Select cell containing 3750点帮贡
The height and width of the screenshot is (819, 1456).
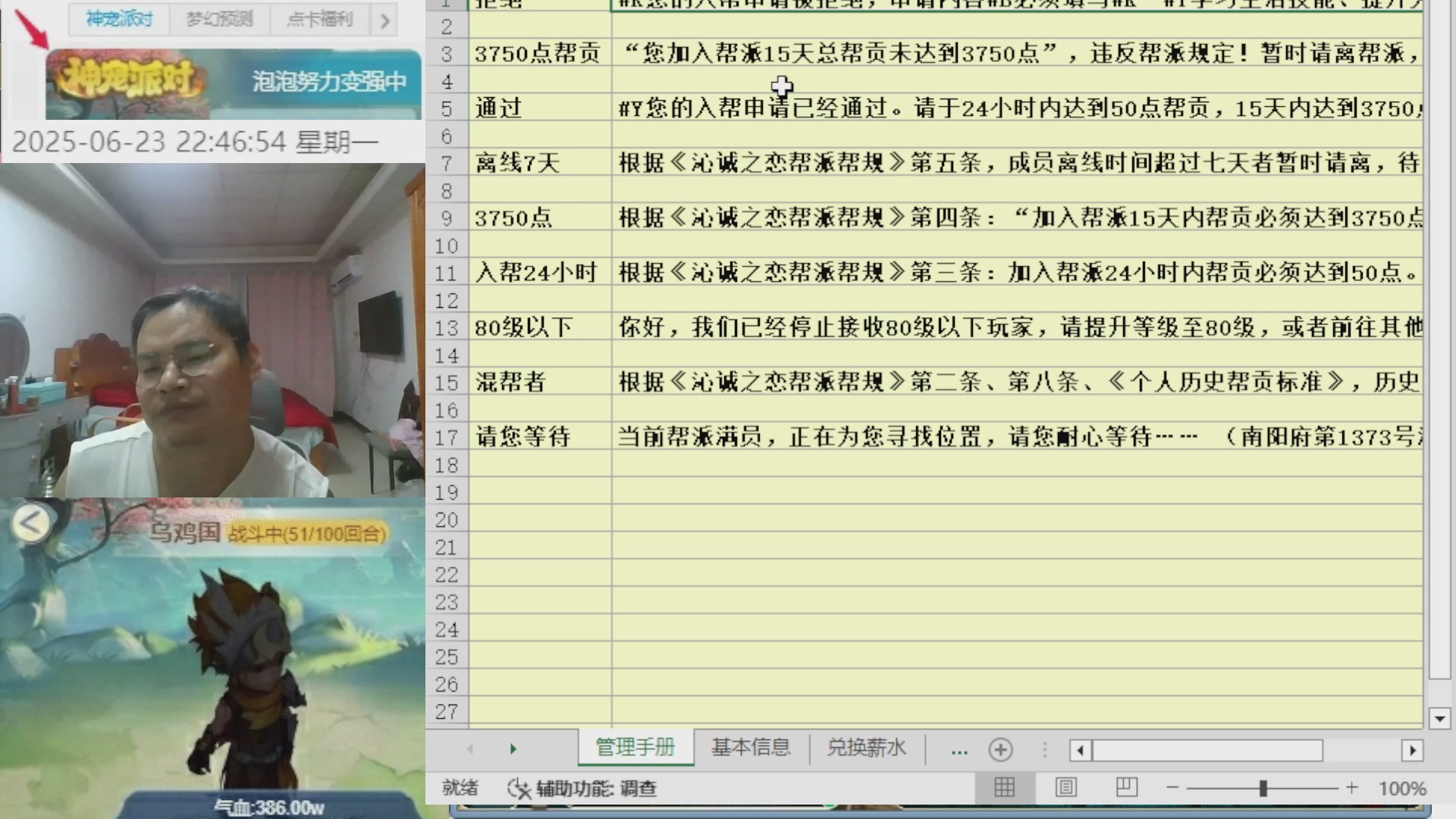coord(540,53)
